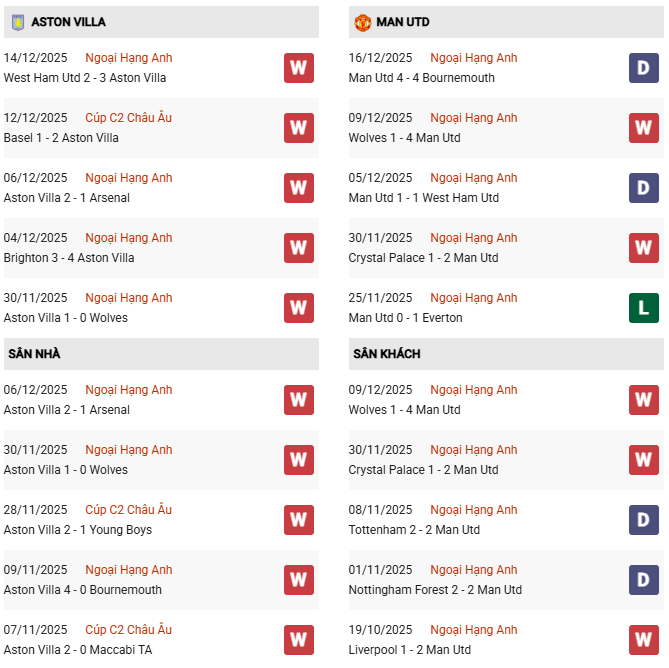
Task: Click the MAN UTD team header
Action: (403, 22)
